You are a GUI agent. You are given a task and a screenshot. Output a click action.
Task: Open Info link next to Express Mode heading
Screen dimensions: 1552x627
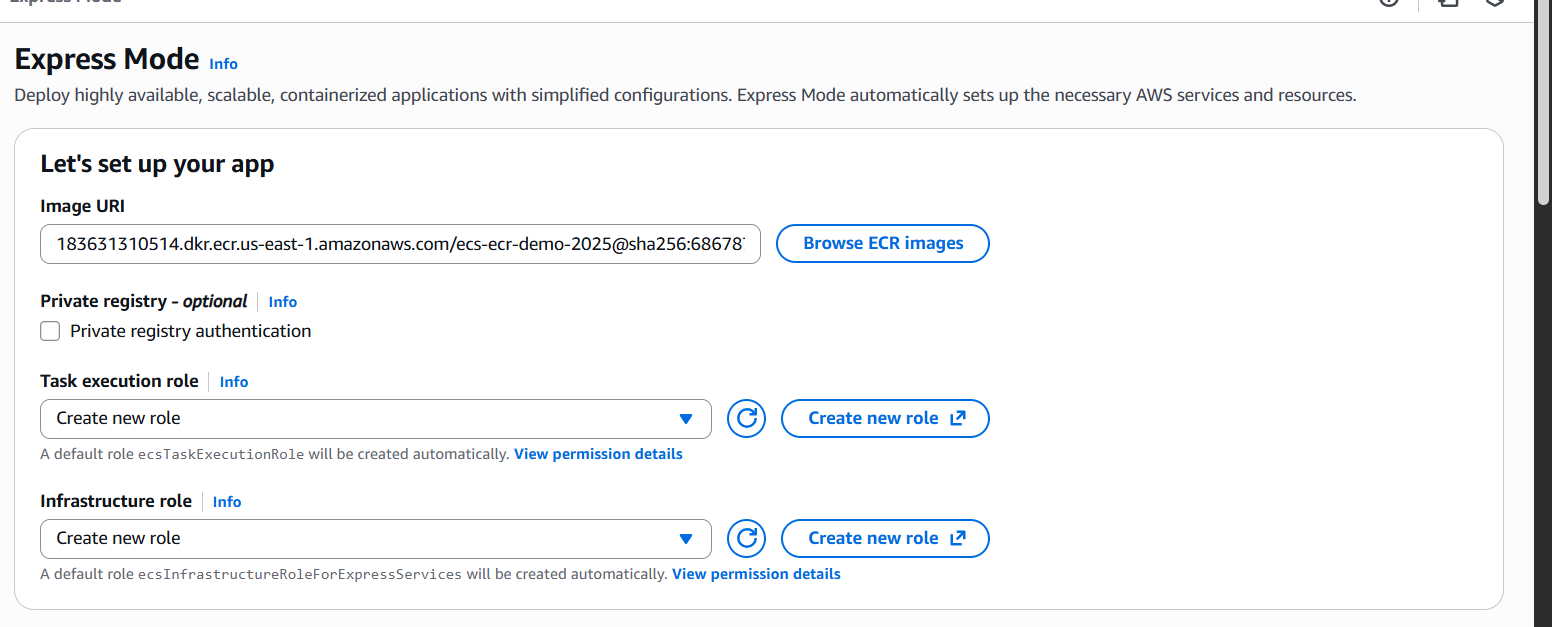point(223,64)
